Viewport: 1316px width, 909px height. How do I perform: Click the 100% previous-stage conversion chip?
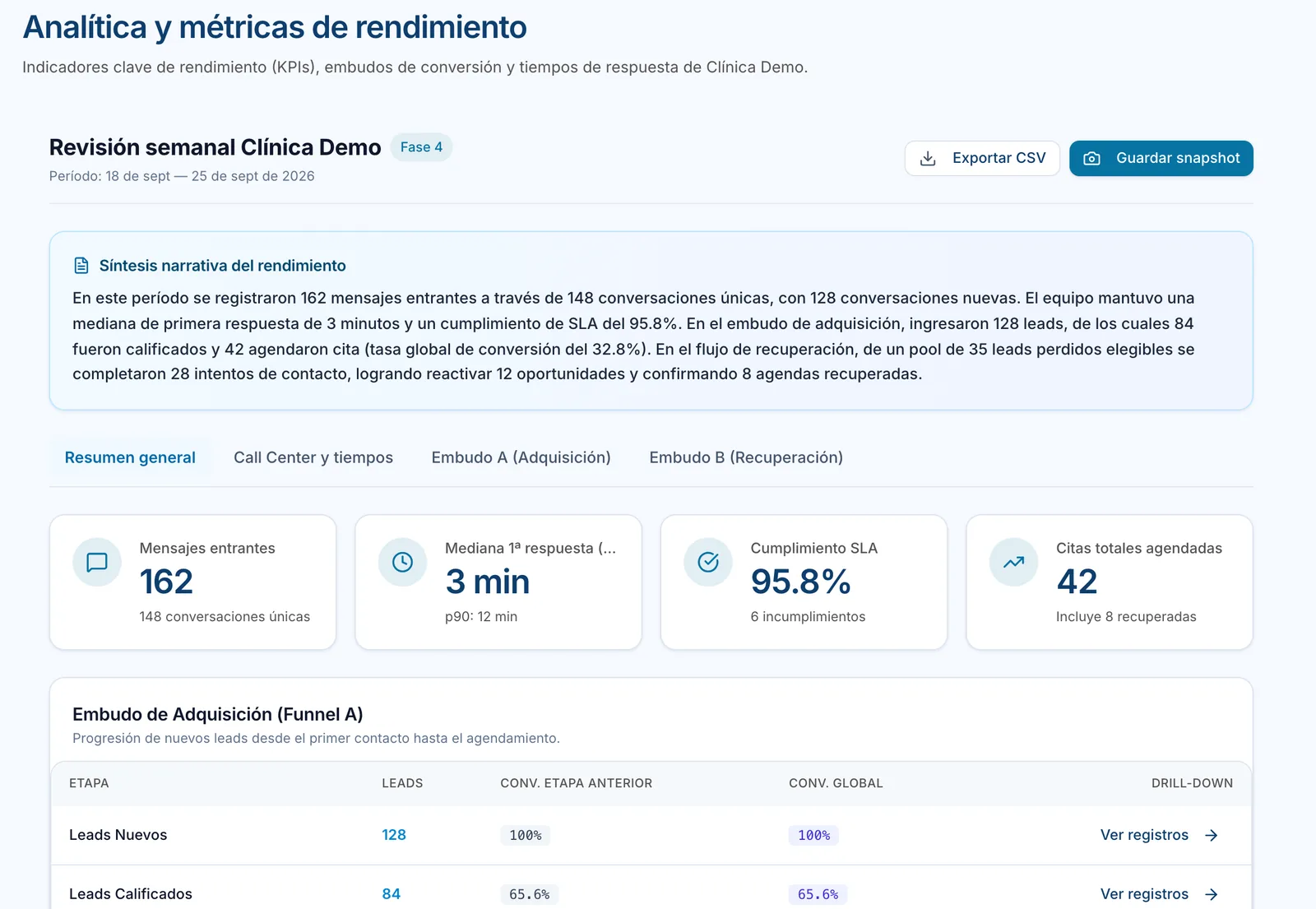525,835
